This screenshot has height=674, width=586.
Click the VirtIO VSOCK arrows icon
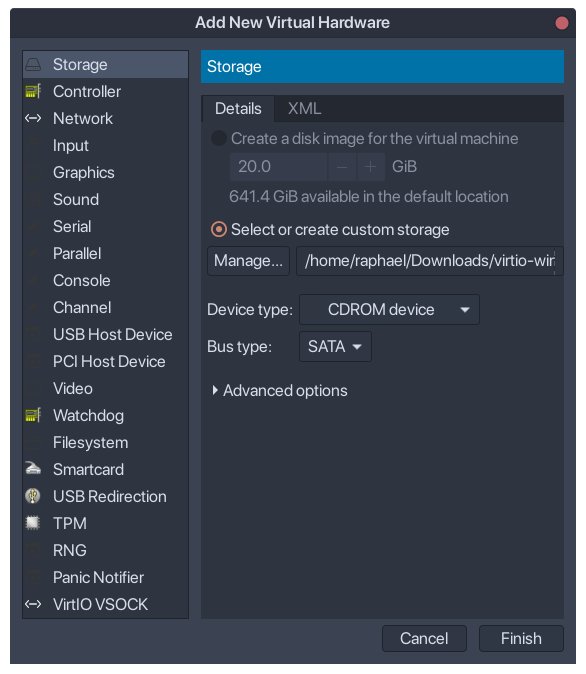[33, 604]
